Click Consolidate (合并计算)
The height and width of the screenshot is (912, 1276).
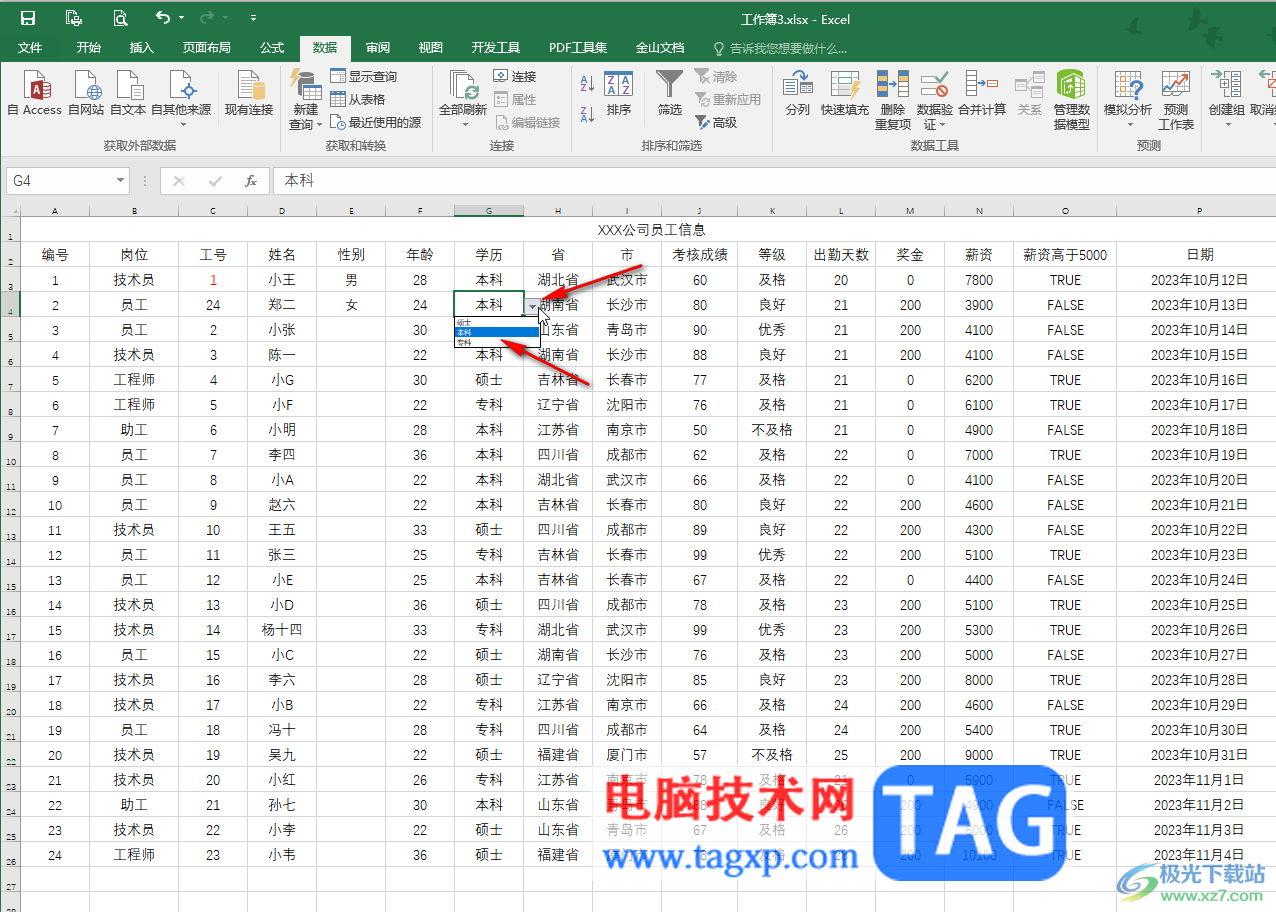[x=982, y=94]
